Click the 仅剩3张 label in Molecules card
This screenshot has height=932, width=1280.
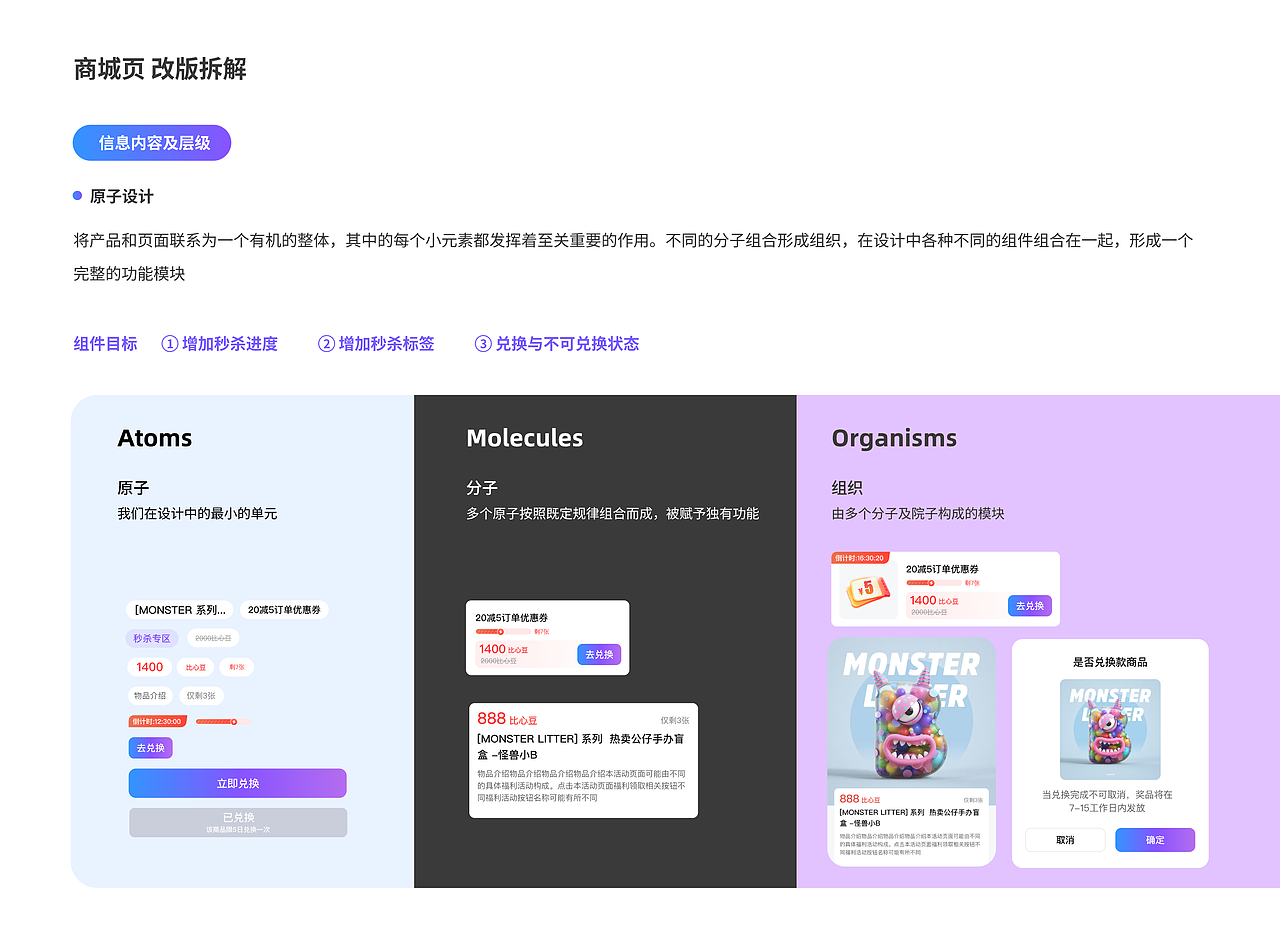674,720
